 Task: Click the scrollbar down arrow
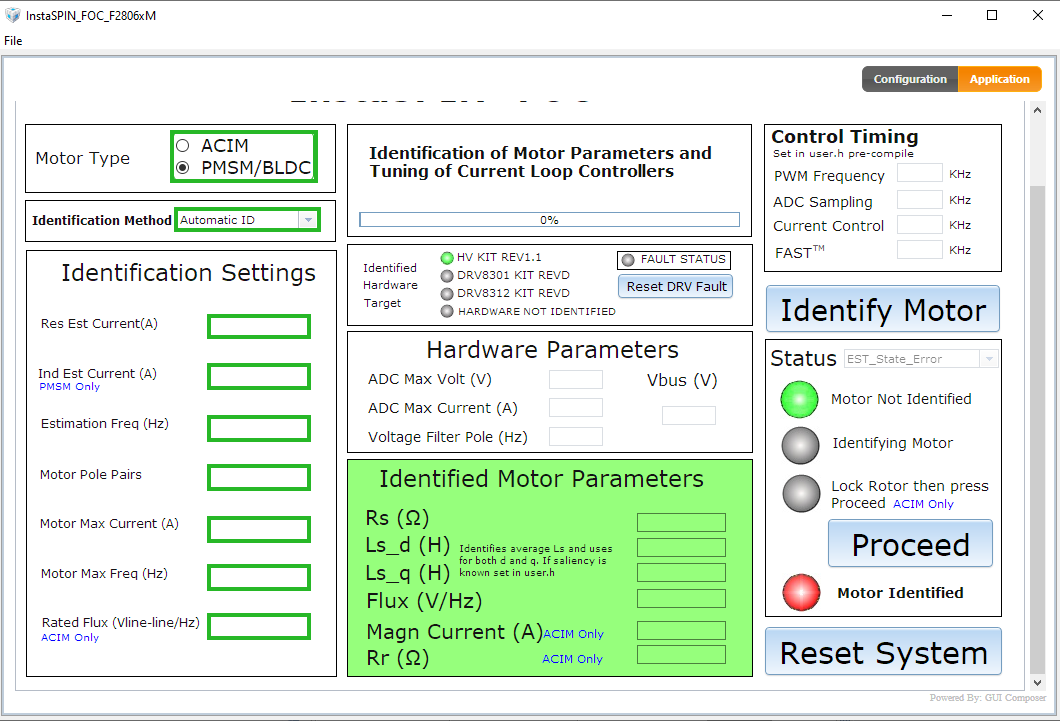click(x=1037, y=682)
